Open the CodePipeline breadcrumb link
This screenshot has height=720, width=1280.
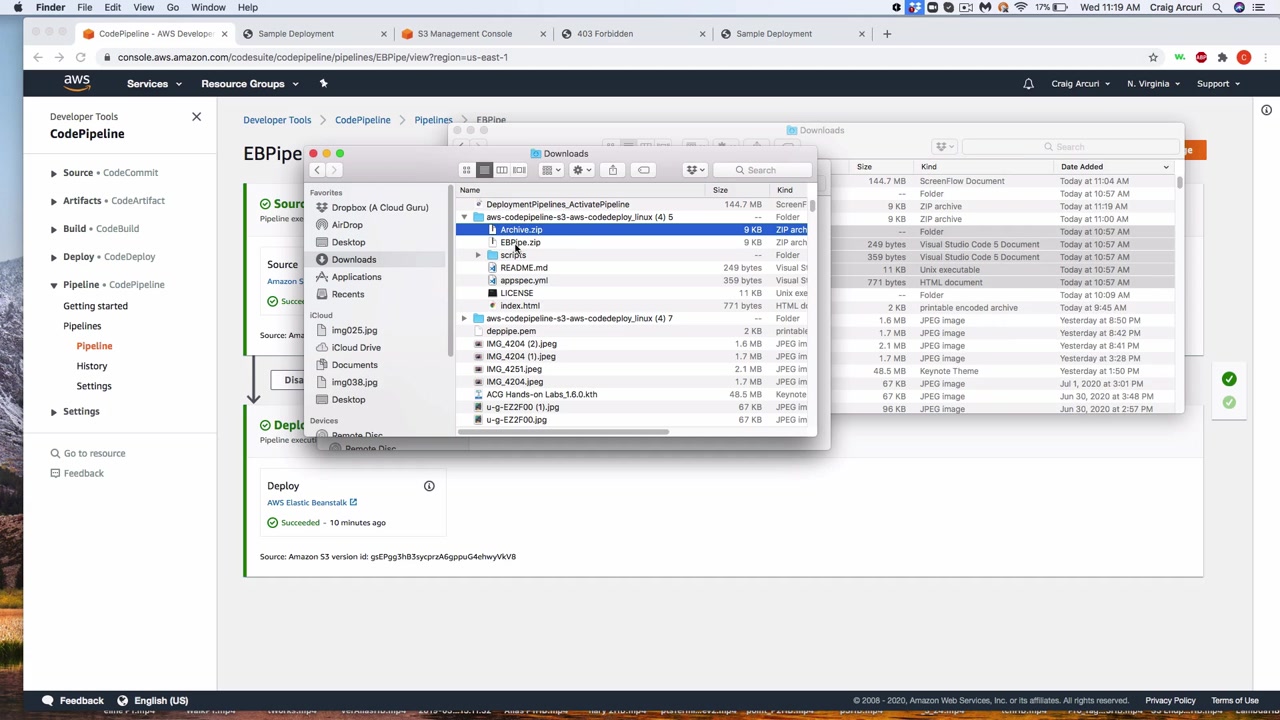point(363,120)
